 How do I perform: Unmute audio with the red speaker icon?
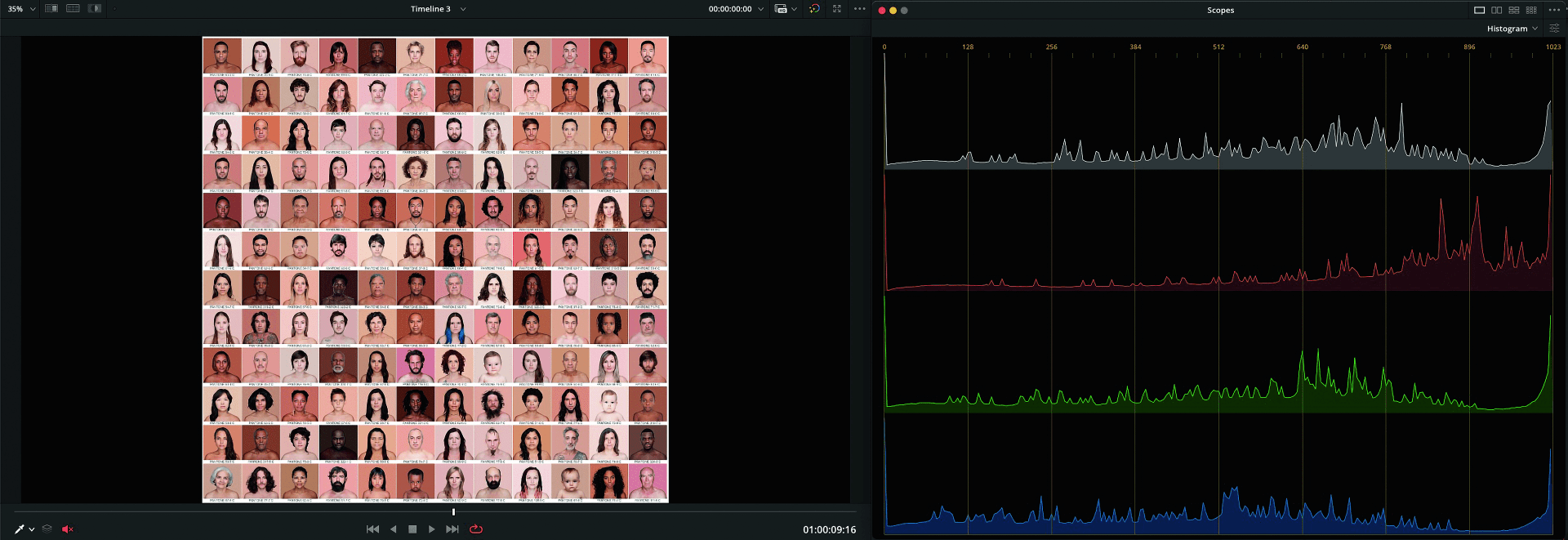click(x=68, y=529)
